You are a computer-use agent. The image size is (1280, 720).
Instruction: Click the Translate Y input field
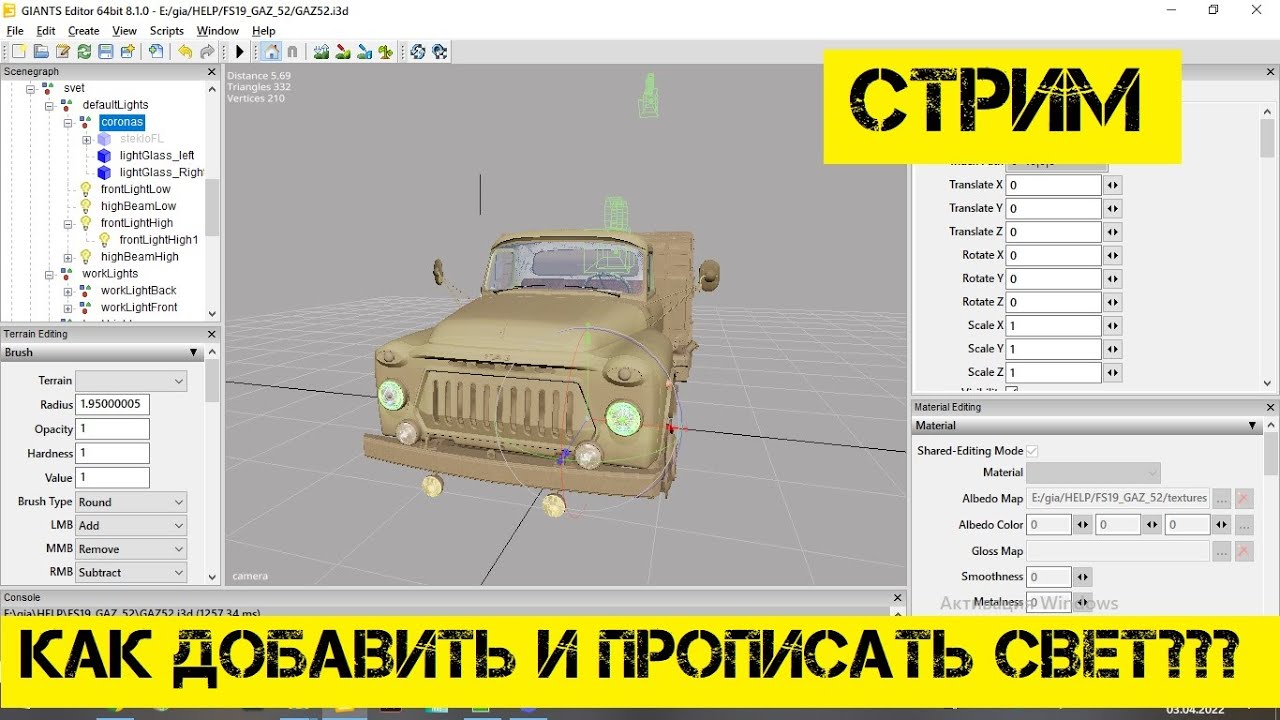(x=1053, y=208)
